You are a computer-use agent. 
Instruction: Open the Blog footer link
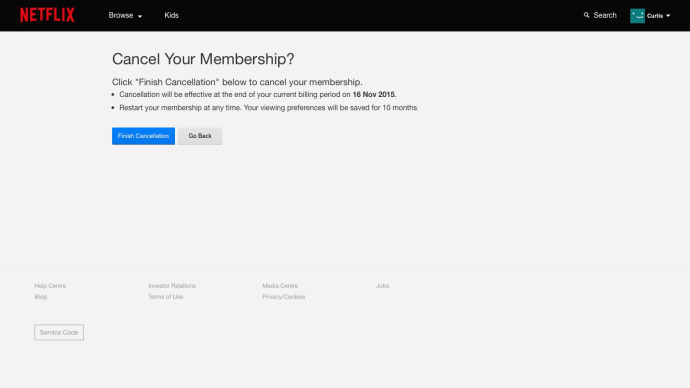(40, 297)
